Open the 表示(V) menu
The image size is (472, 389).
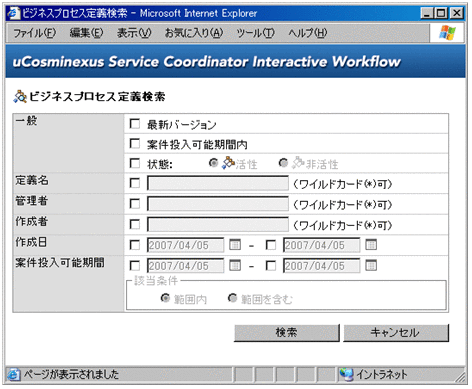click(134, 33)
